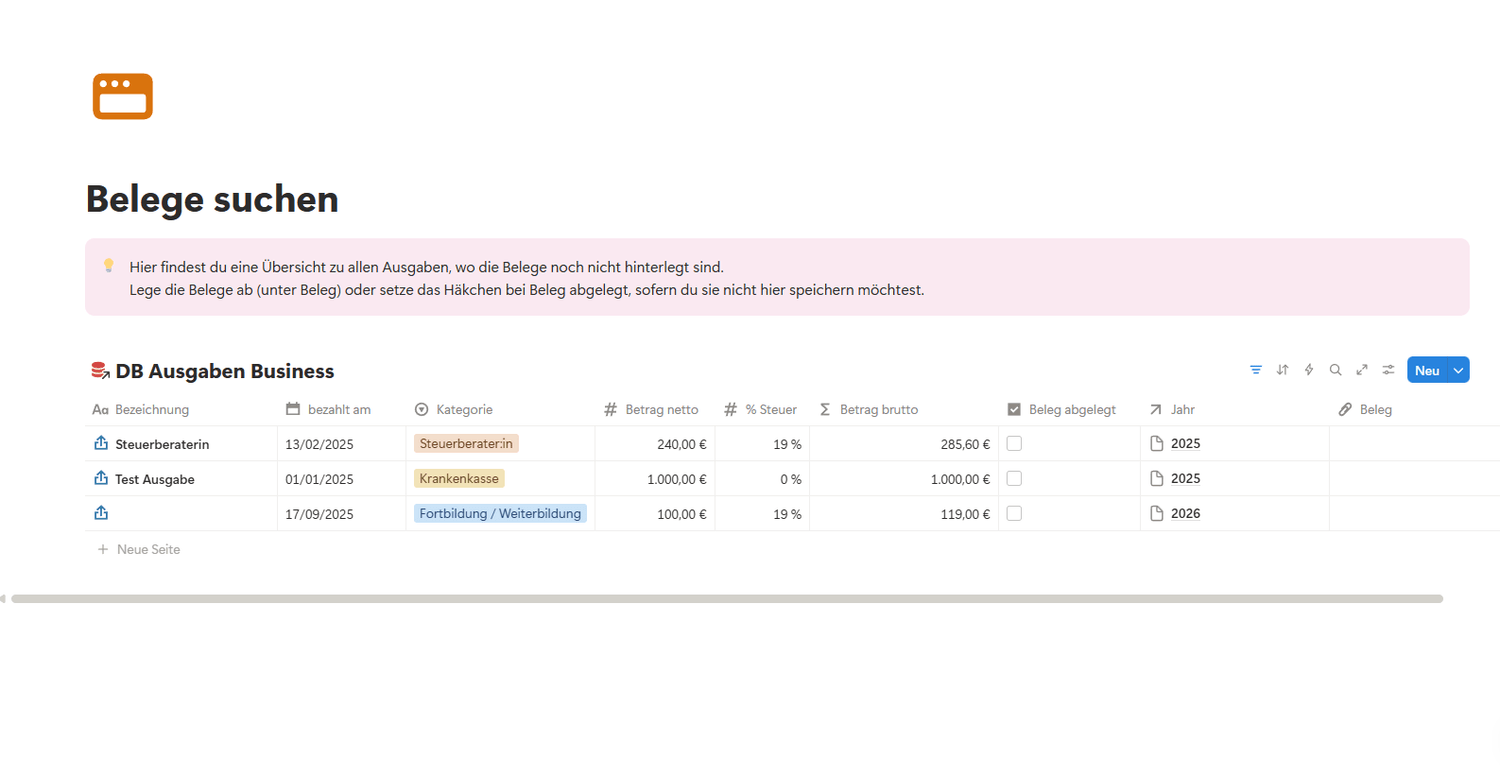Tick Beleg abgelegt for Test Ausgabe
This screenshot has height=777, width=1500.
pos(1014,478)
